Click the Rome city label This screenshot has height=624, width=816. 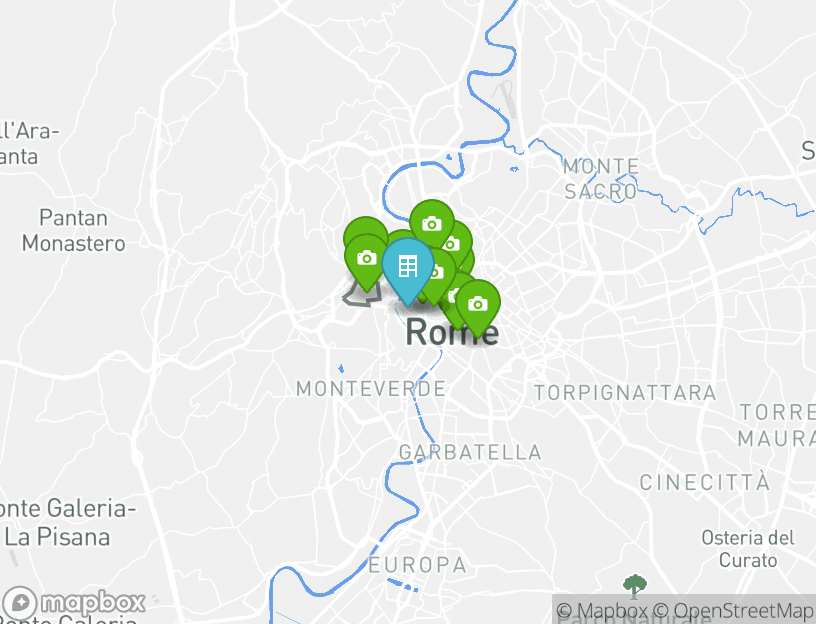452,333
